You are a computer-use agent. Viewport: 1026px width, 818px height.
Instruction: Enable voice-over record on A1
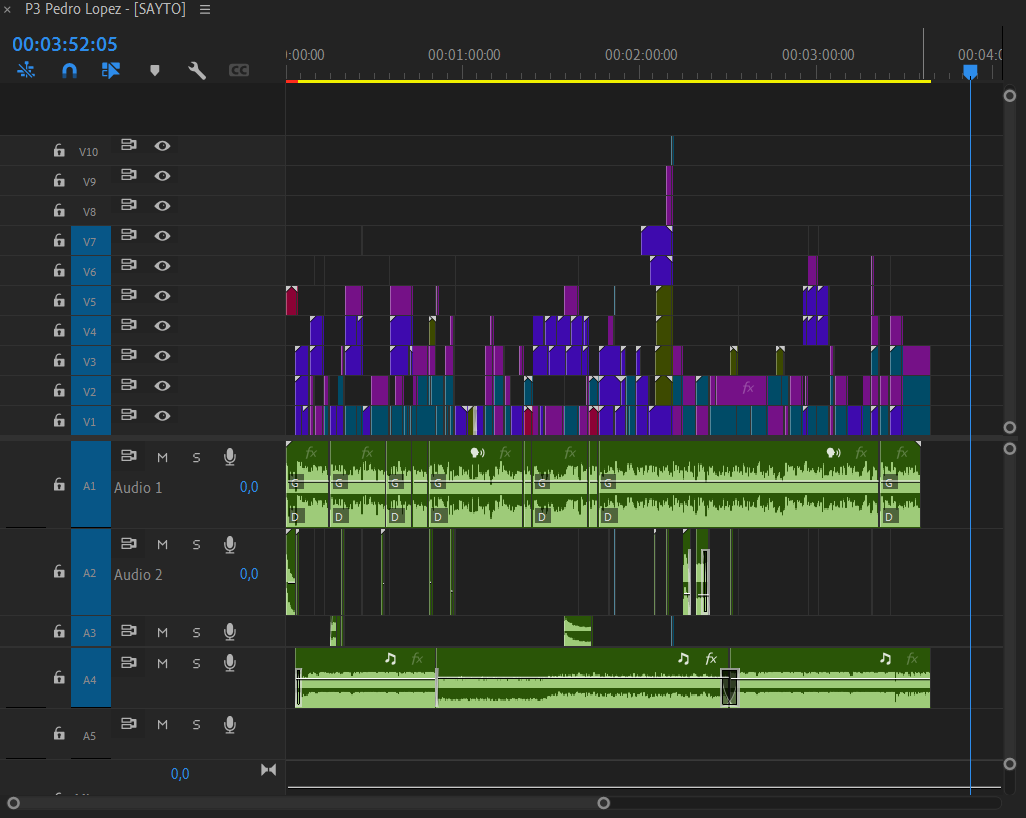pos(230,457)
